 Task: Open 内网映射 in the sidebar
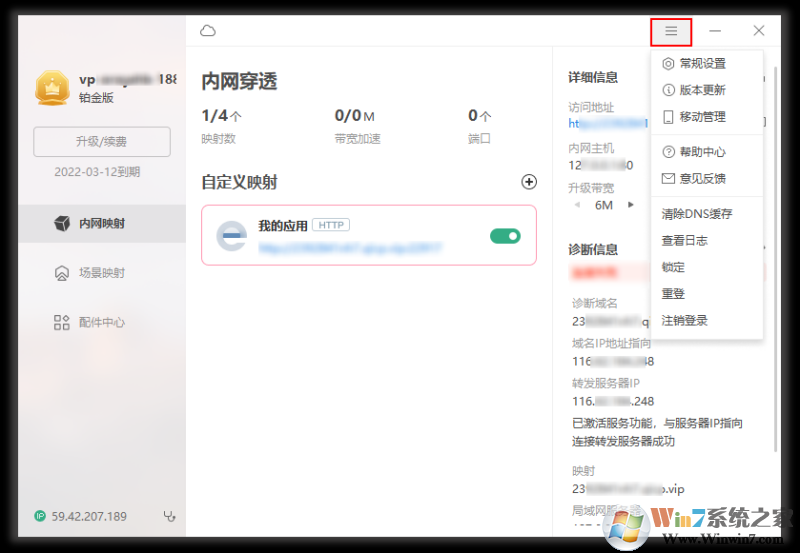tap(101, 224)
